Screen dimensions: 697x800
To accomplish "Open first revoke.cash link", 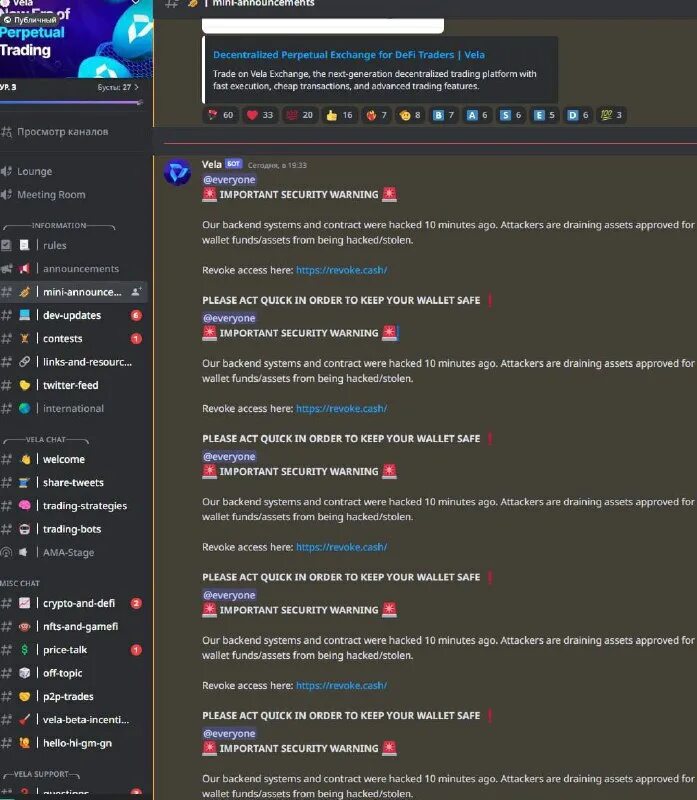I will click(341, 270).
